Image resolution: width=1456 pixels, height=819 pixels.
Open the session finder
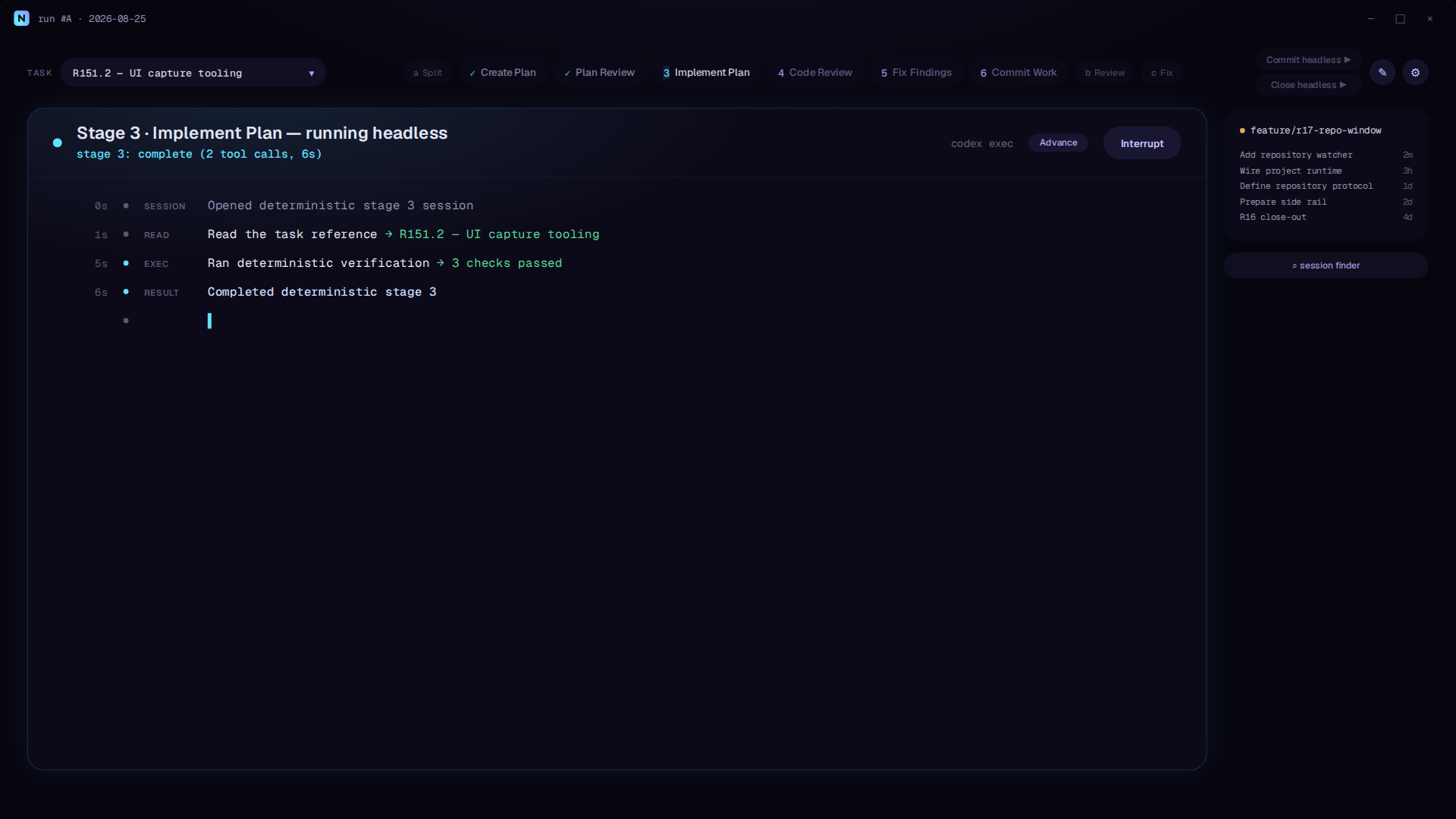(1326, 265)
